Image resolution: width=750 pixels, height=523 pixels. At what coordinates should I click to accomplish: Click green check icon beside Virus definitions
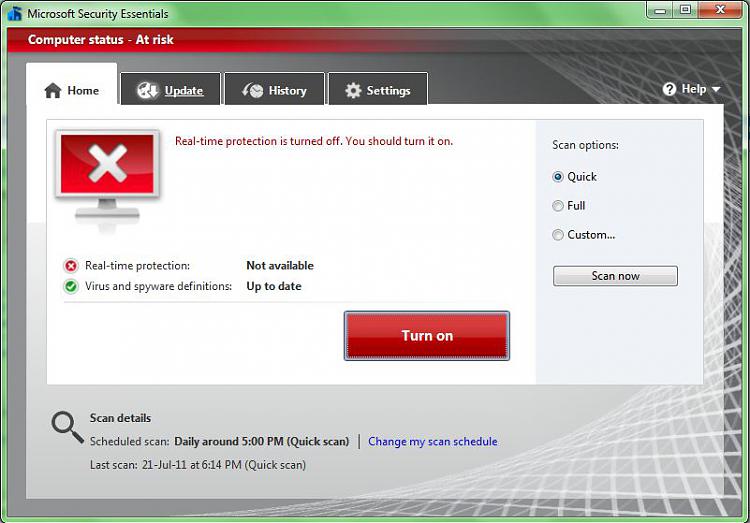pos(71,286)
